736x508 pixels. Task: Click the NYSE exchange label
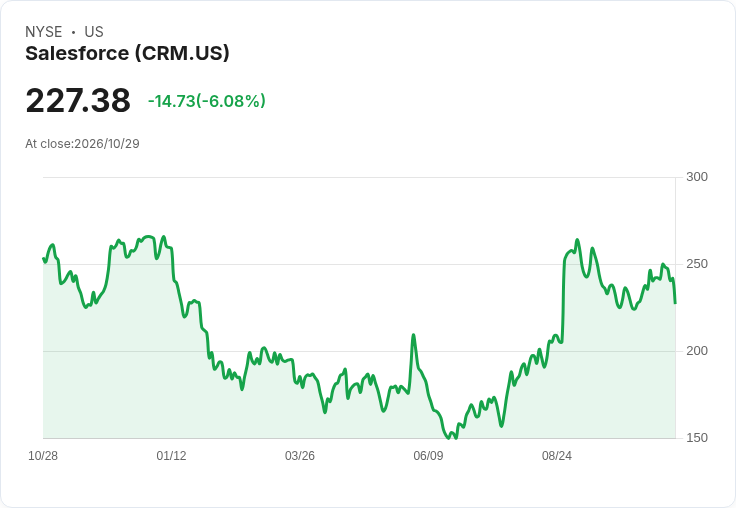(x=44, y=32)
